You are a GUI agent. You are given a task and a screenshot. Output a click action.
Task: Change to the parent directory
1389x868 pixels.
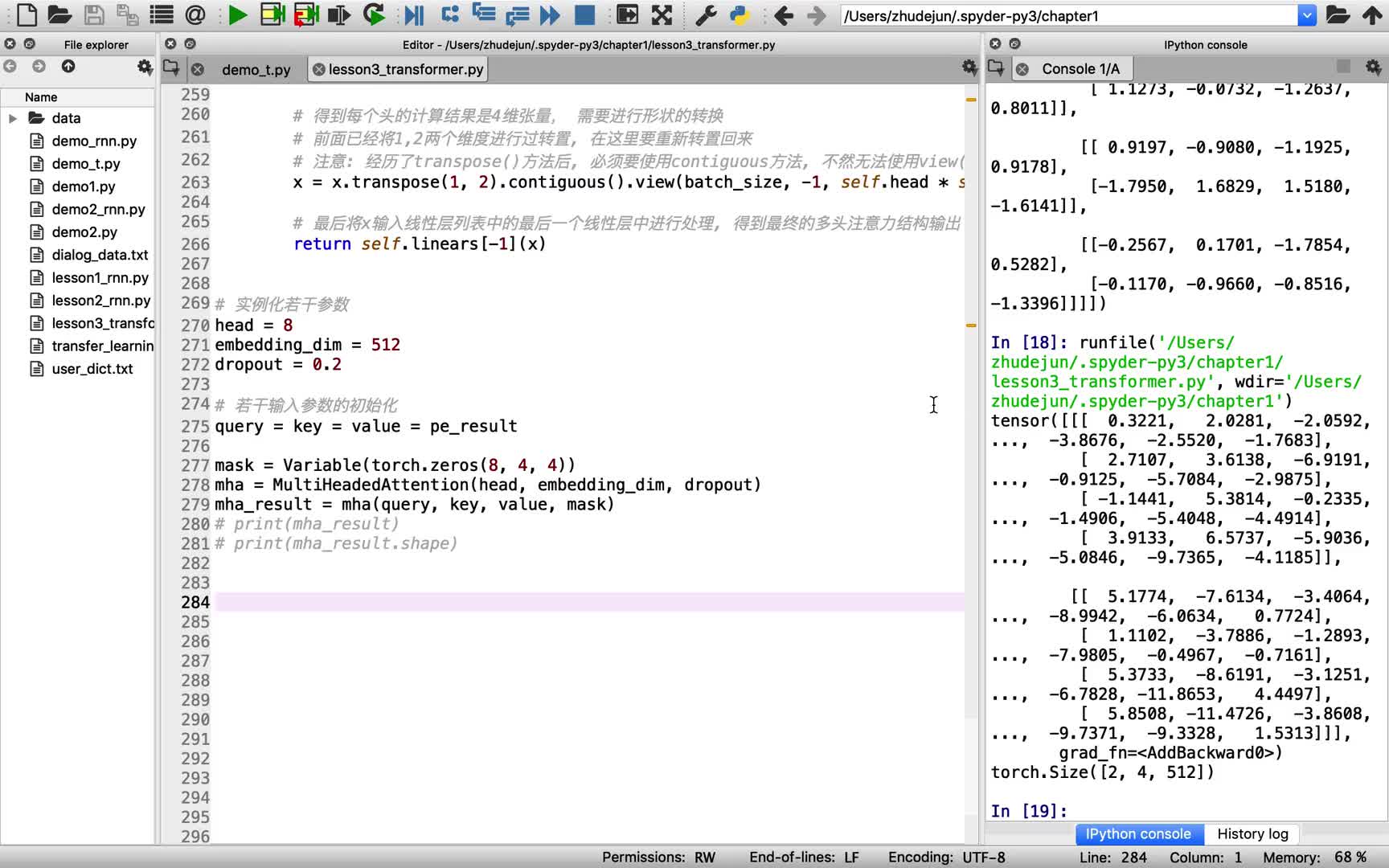pos(1372,14)
